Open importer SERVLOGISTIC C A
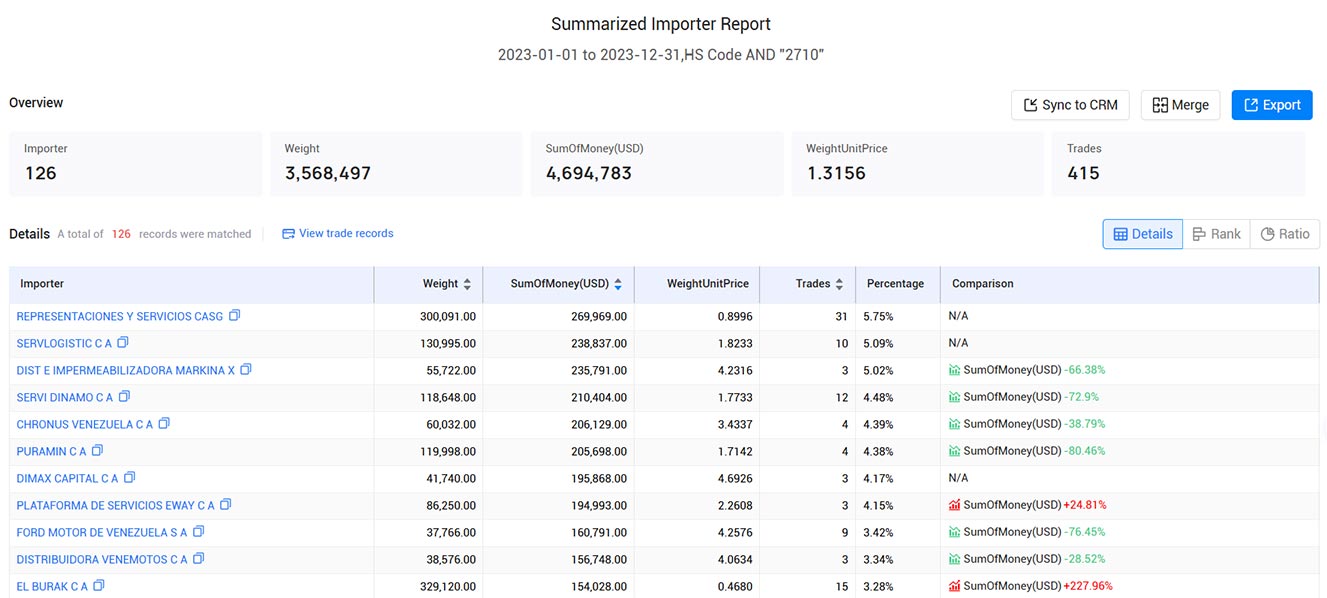1327x598 pixels. [65, 343]
